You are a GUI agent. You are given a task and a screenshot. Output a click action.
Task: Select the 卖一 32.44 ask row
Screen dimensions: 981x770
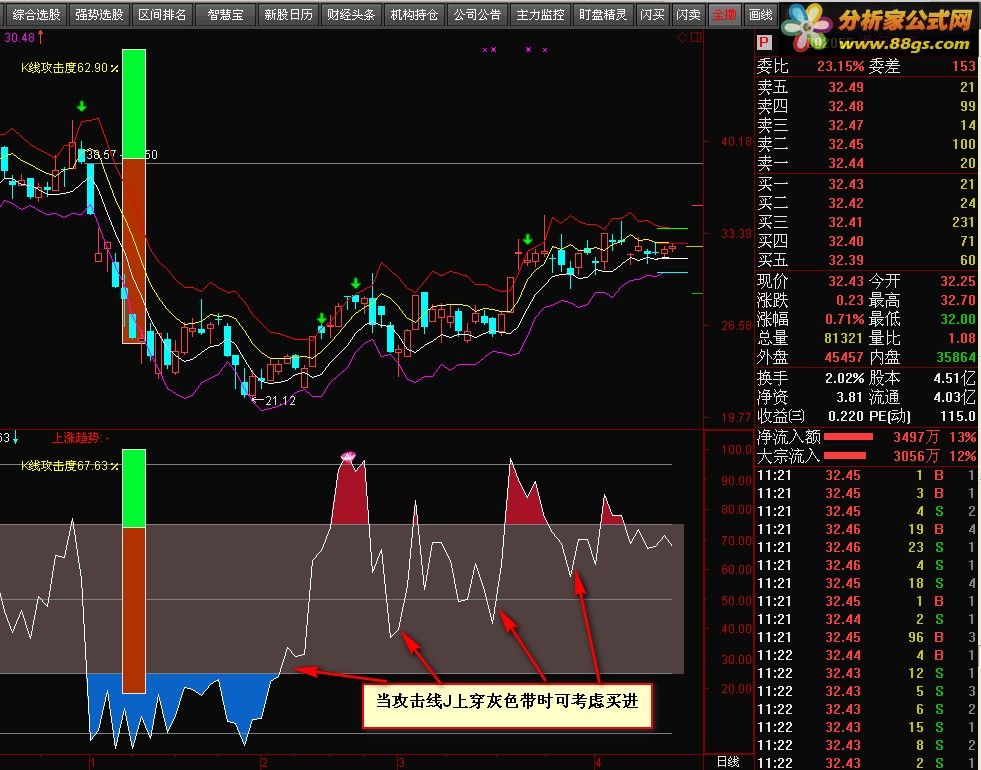point(867,163)
